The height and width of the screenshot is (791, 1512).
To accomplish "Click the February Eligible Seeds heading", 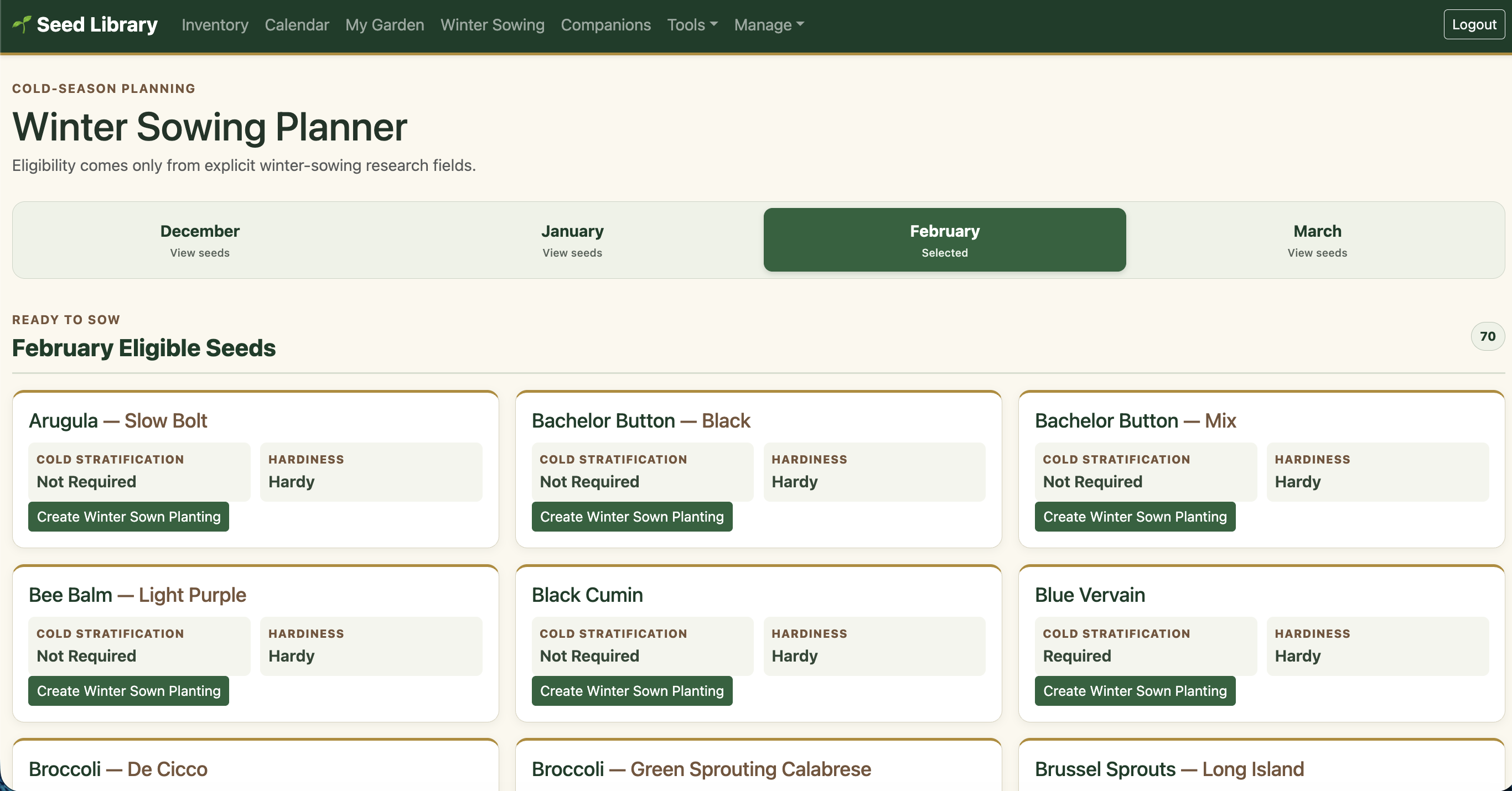I will [144, 348].
